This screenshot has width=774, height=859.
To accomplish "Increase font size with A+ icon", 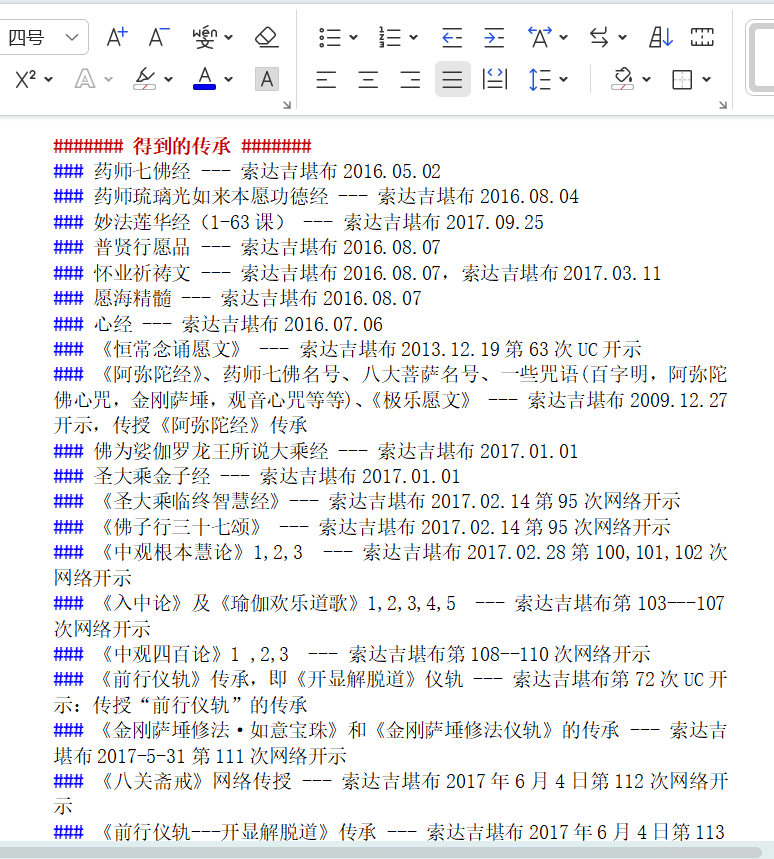I will pos(117,37).
